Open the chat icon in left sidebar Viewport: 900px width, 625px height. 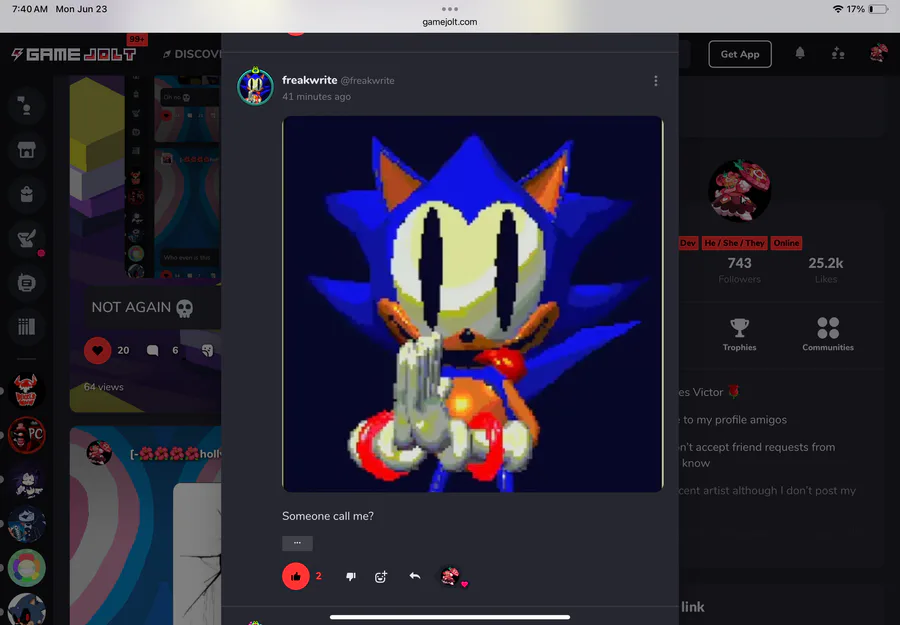26,106
